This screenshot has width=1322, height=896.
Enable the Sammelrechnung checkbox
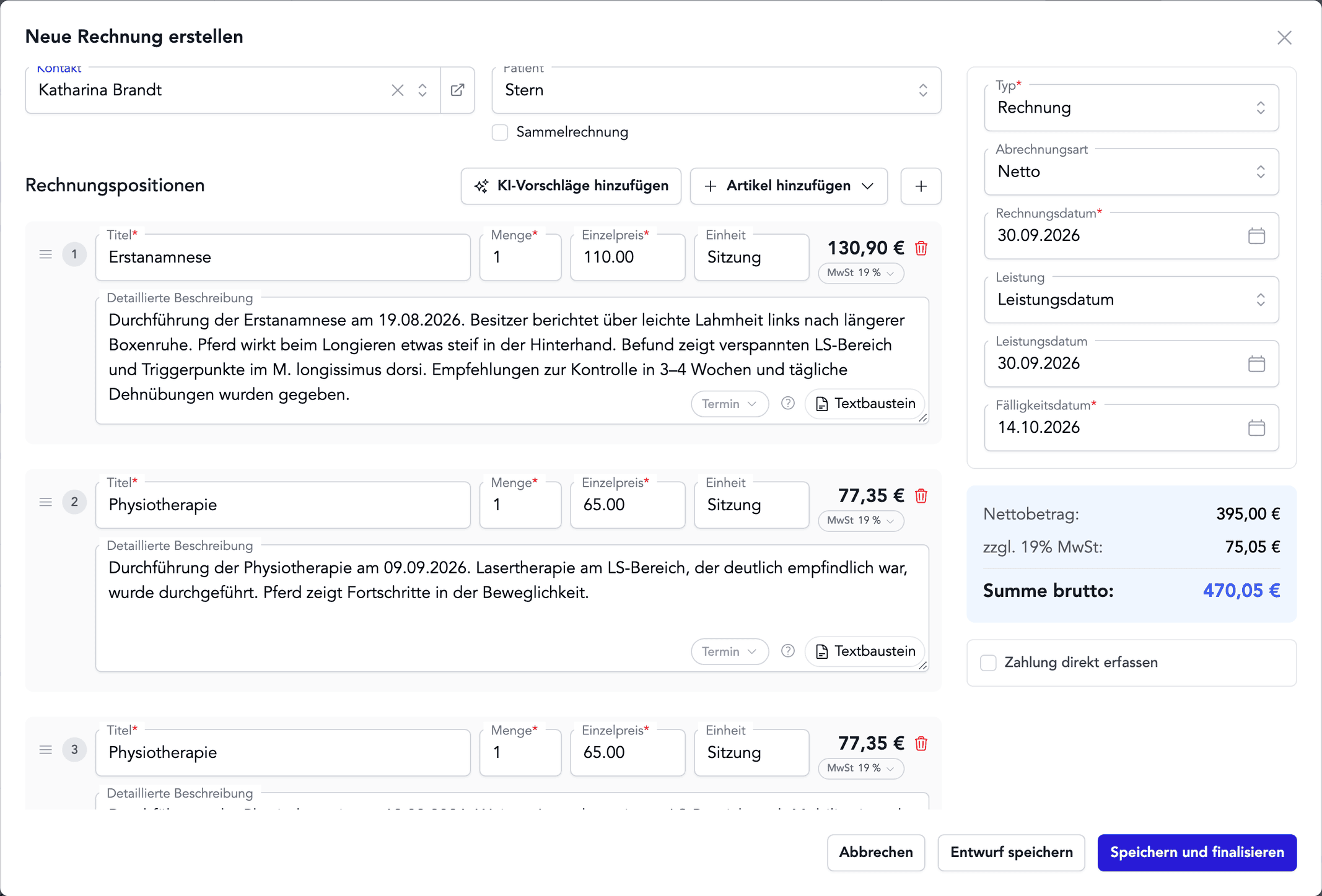click(500, 133)
